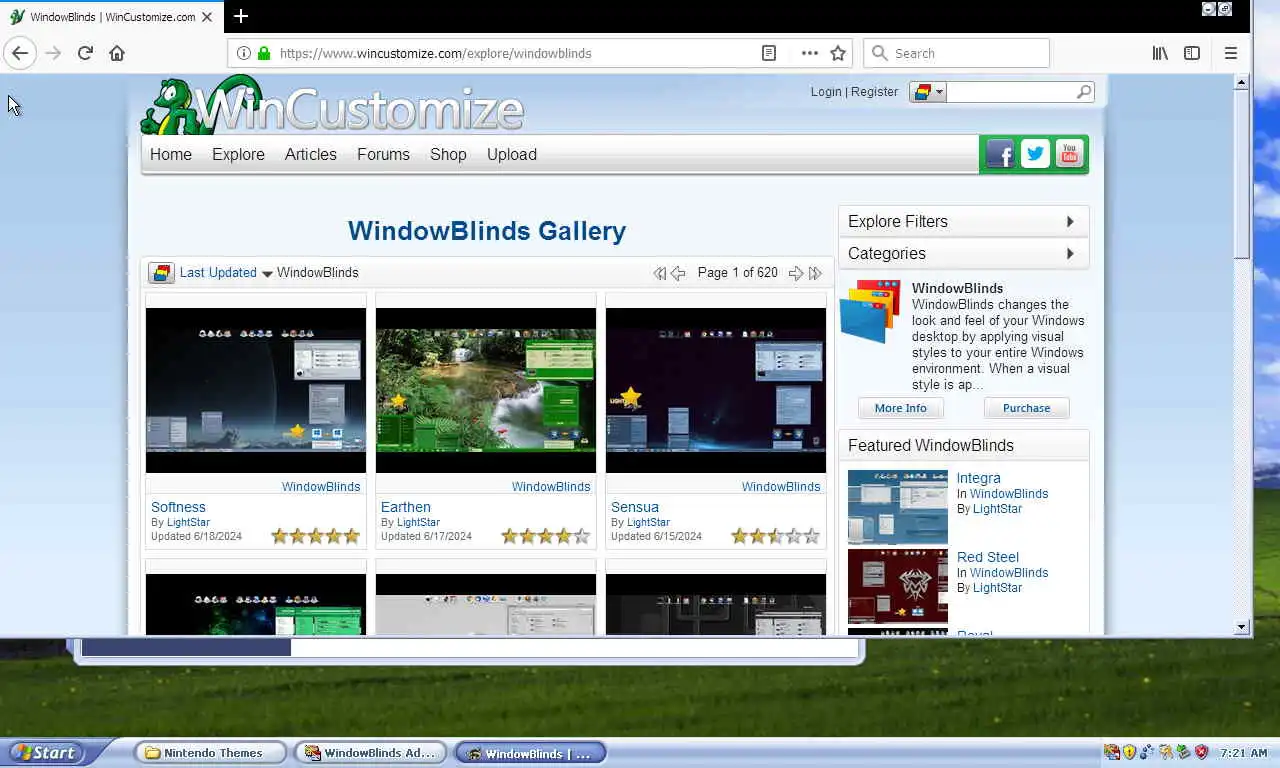This screenshot has height=768, width=1280.
Task: Open Last Updated sort dropdown
Action: (226, 273)
